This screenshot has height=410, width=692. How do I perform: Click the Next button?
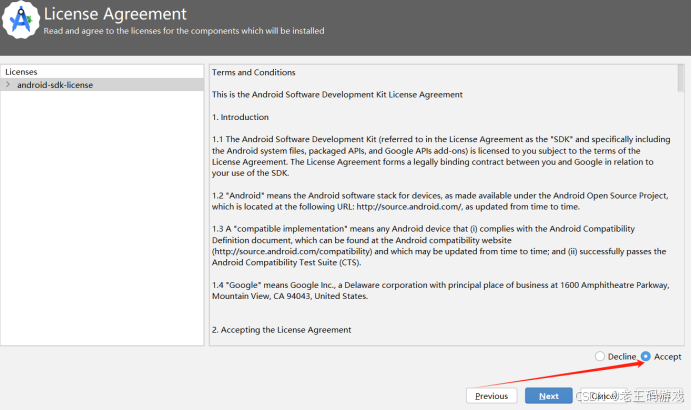tap(549, 396)
